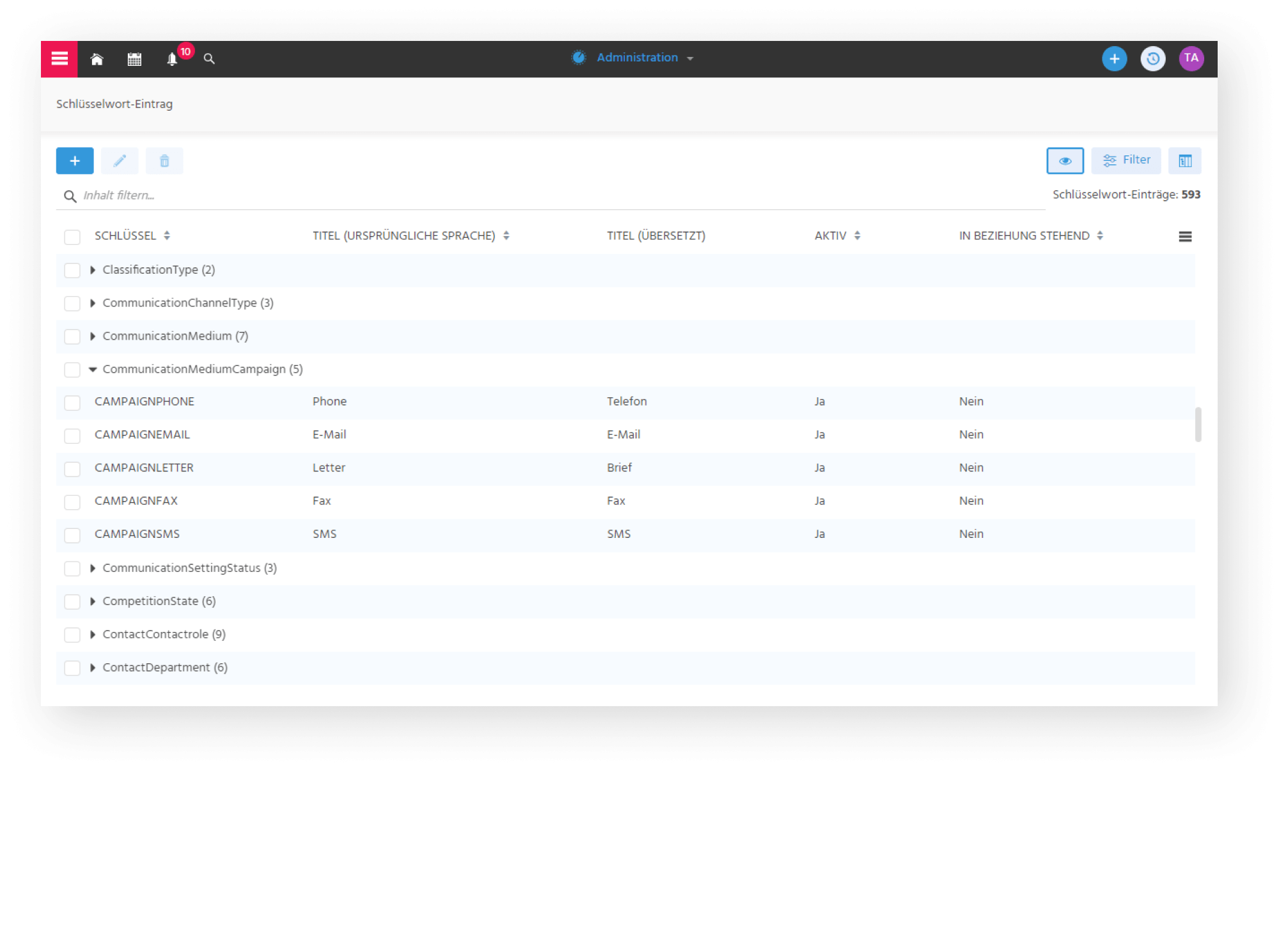1288x930 pixels.
Task: Switch to the table layout view
Action: [x=1185, y=161]
